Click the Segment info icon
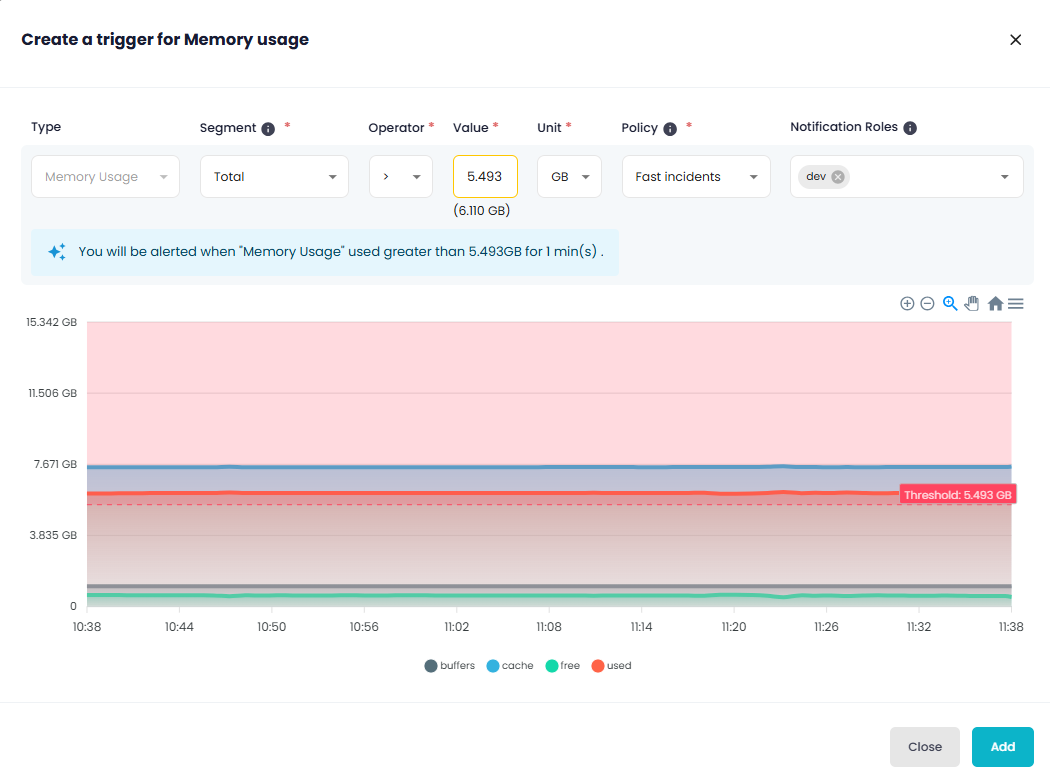 [268, 129]
